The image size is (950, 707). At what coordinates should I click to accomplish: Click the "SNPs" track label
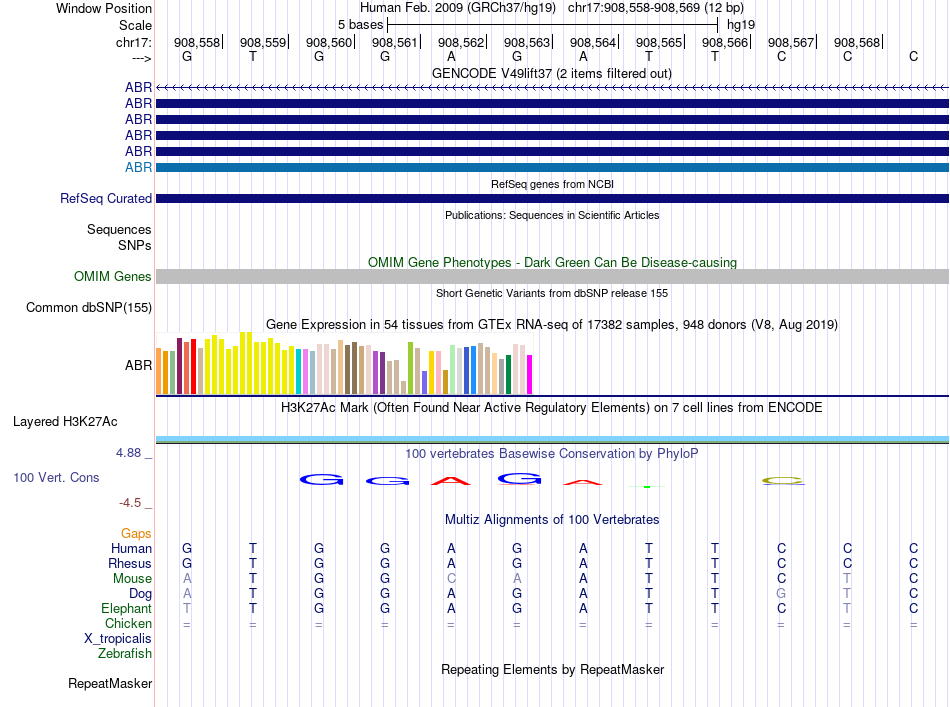[x=135, y=245]
